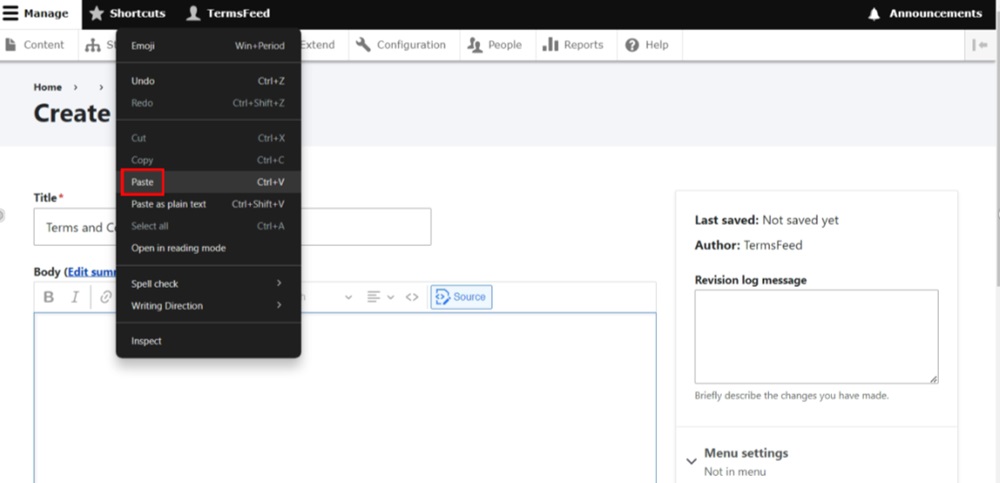Click the insert link icon
The image size is (1000, 483).
click(106, 297)
